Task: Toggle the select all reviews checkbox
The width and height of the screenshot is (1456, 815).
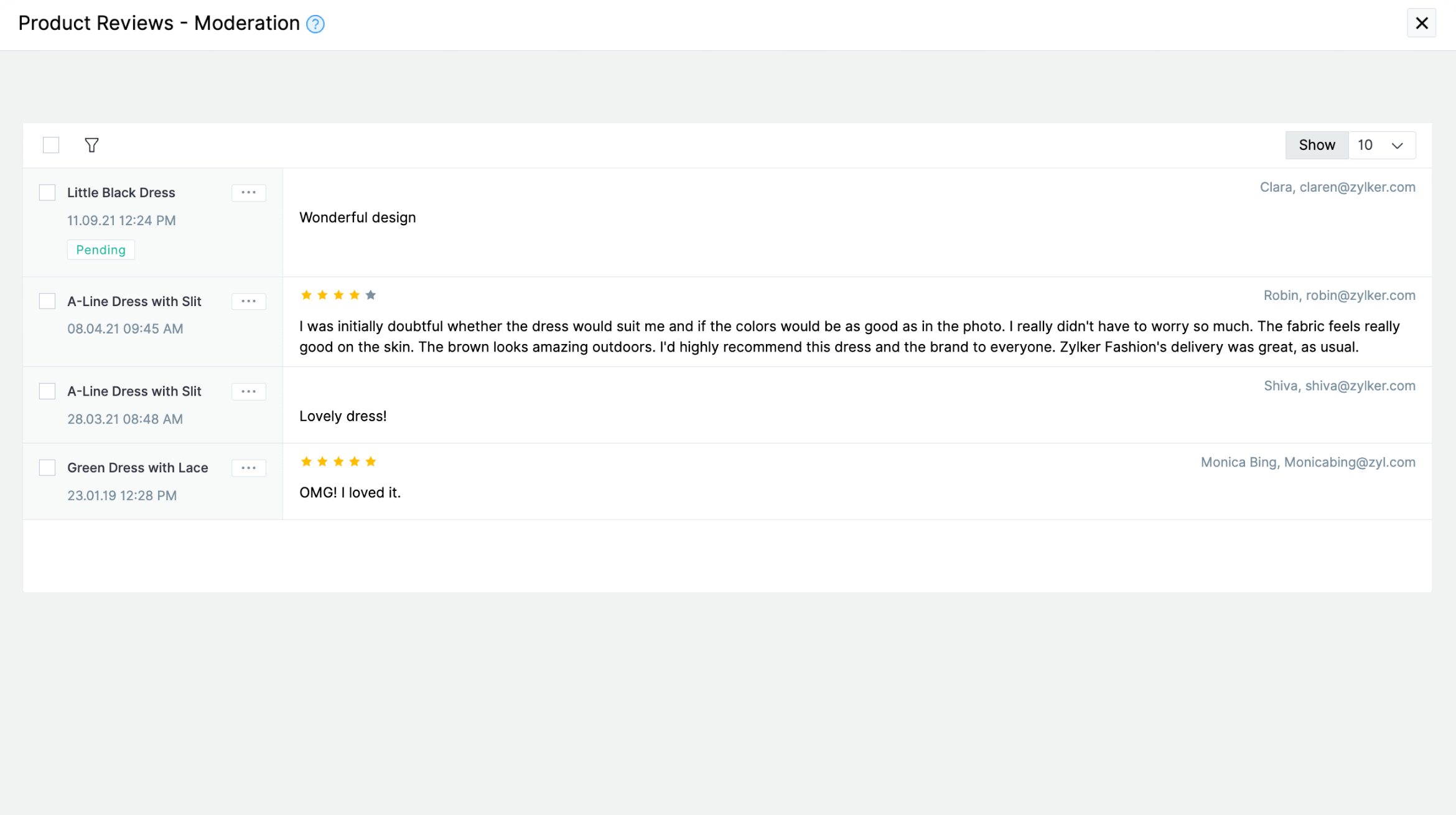Action: 51,145
